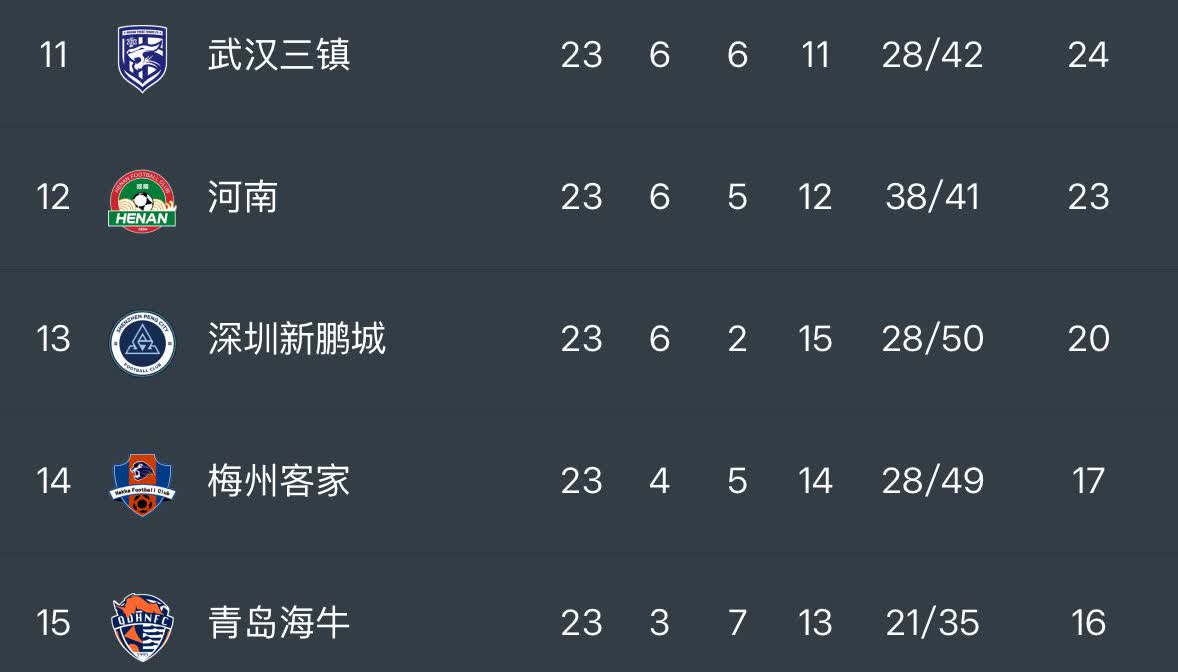This screenshot has width=1178, height=672.
Task: Click Wuhan's points total 24
Action: (x=1088, y=55)
